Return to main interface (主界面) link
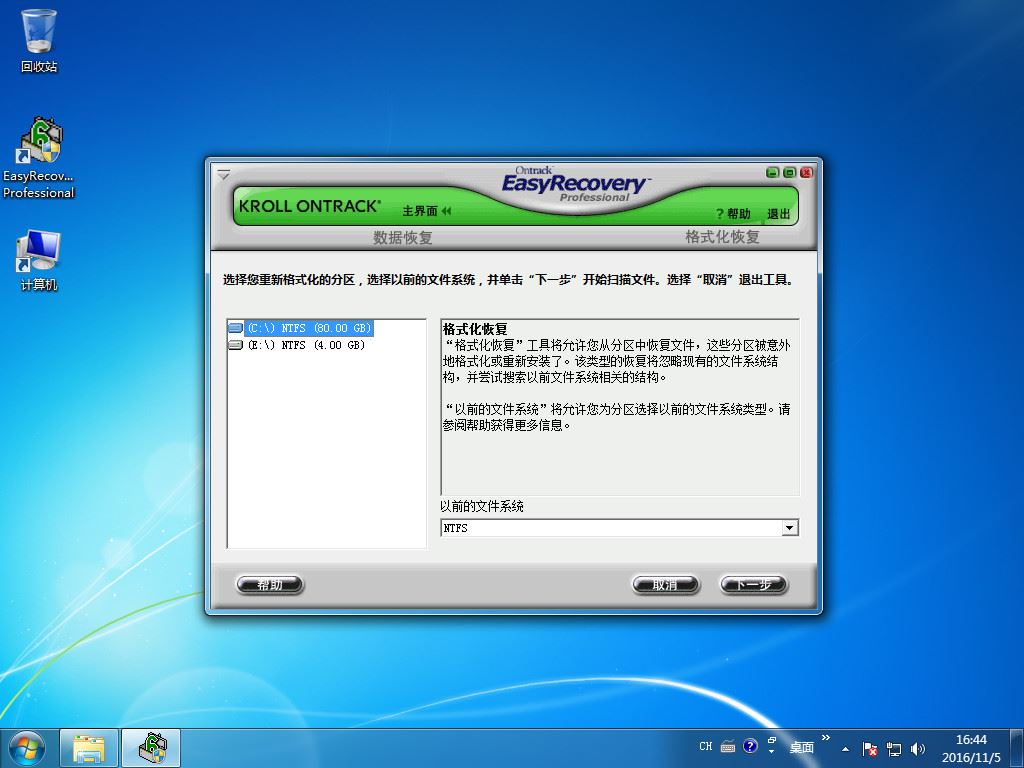 click(x=426, y=211)
